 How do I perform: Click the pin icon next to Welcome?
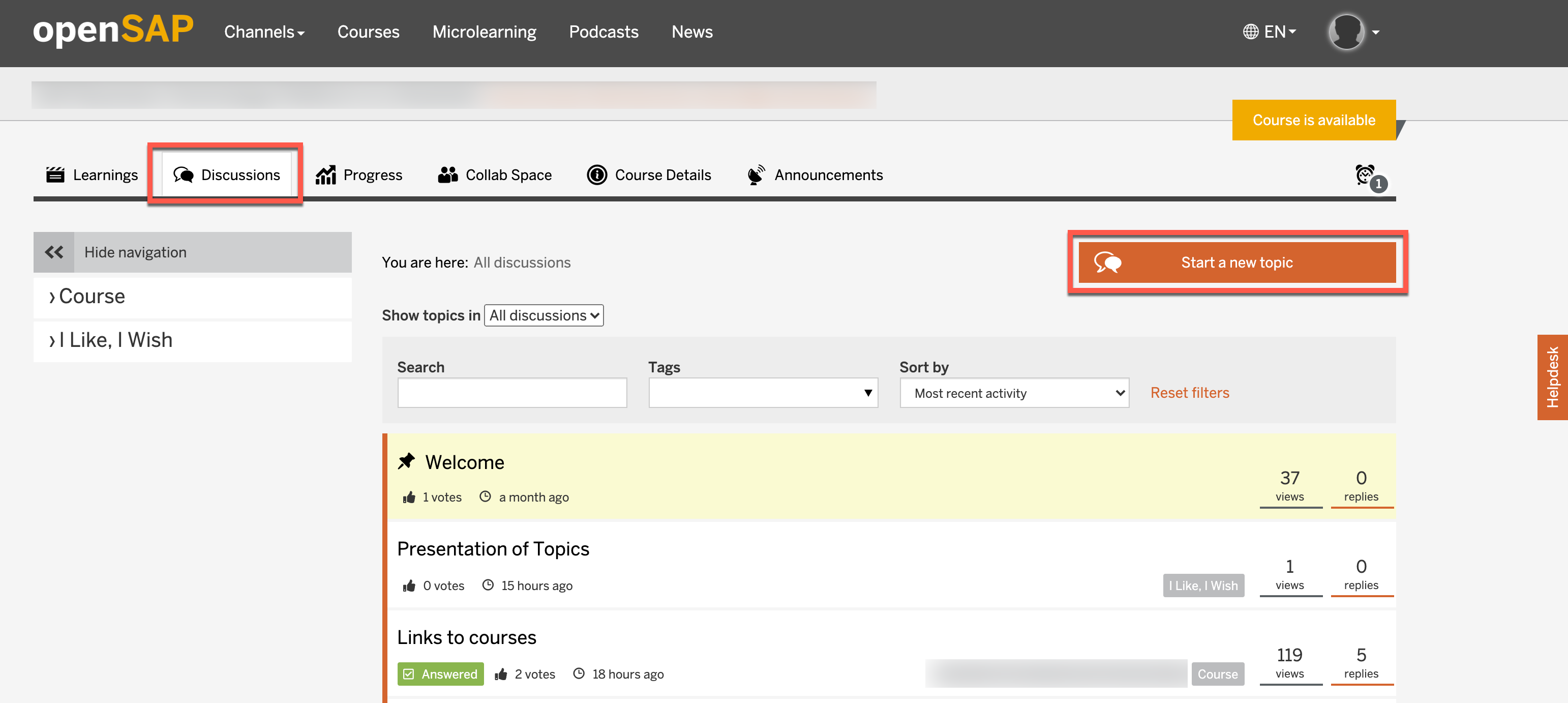[x=407, y=461]
